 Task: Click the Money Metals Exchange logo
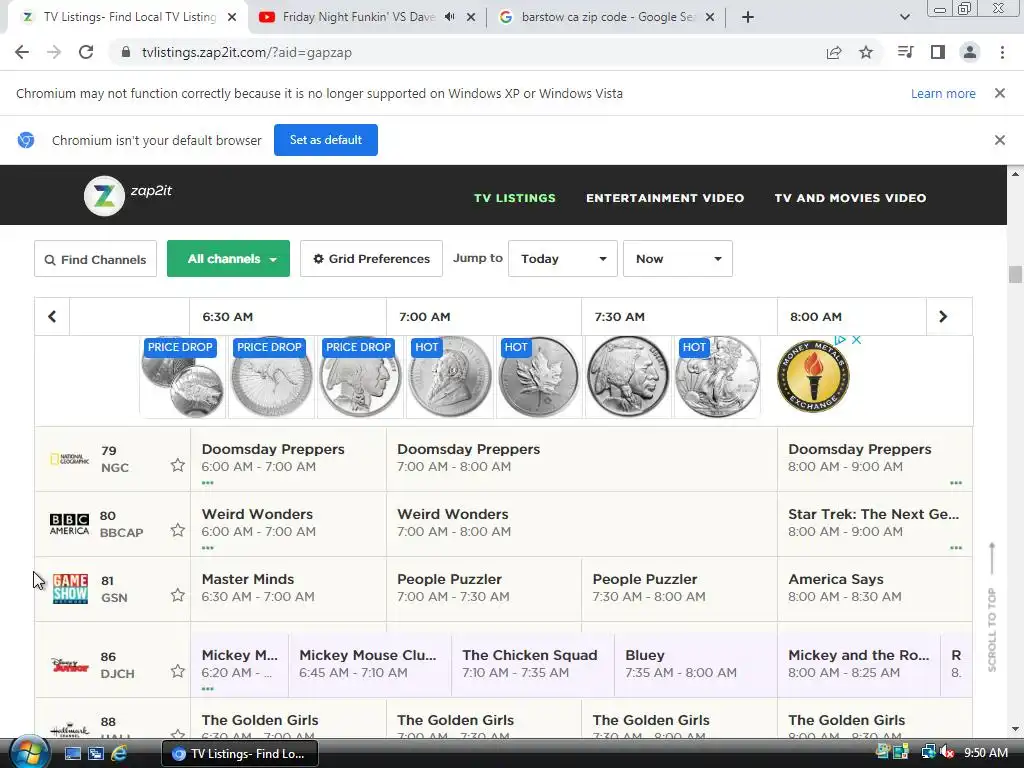[813, 377]
